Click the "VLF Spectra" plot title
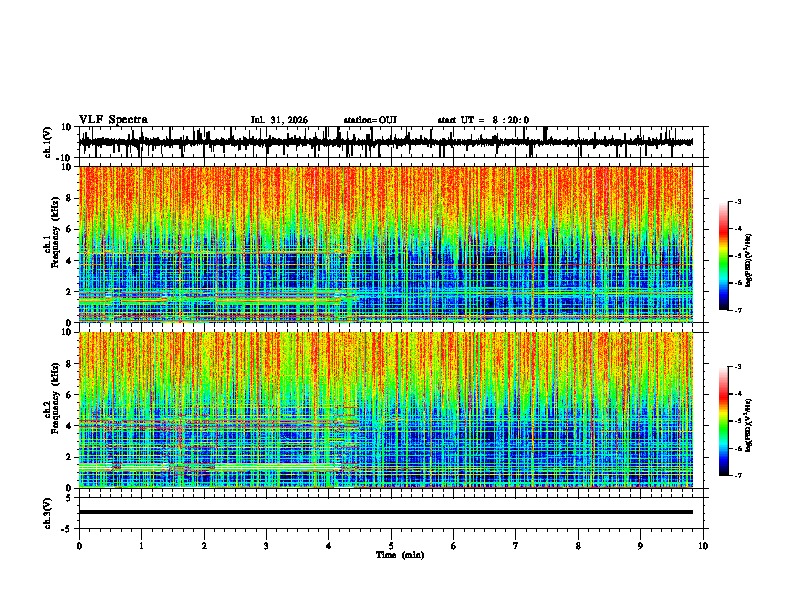Screen dimensions: 792x612 click(113, 120)
